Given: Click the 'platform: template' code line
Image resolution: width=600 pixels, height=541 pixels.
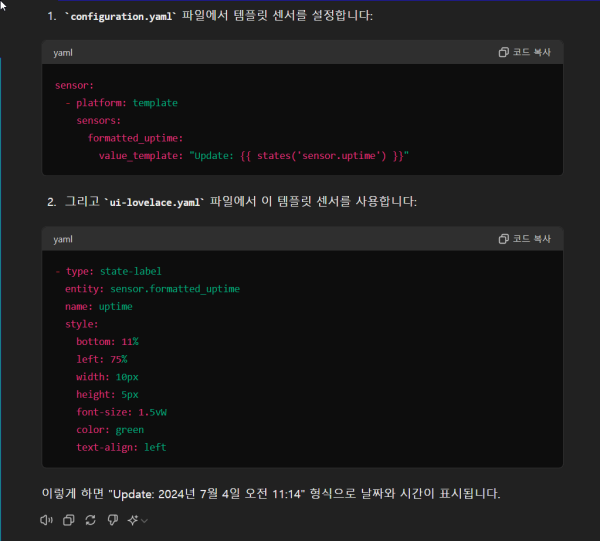Looking at the screenshot, I should tap(122, 103).
